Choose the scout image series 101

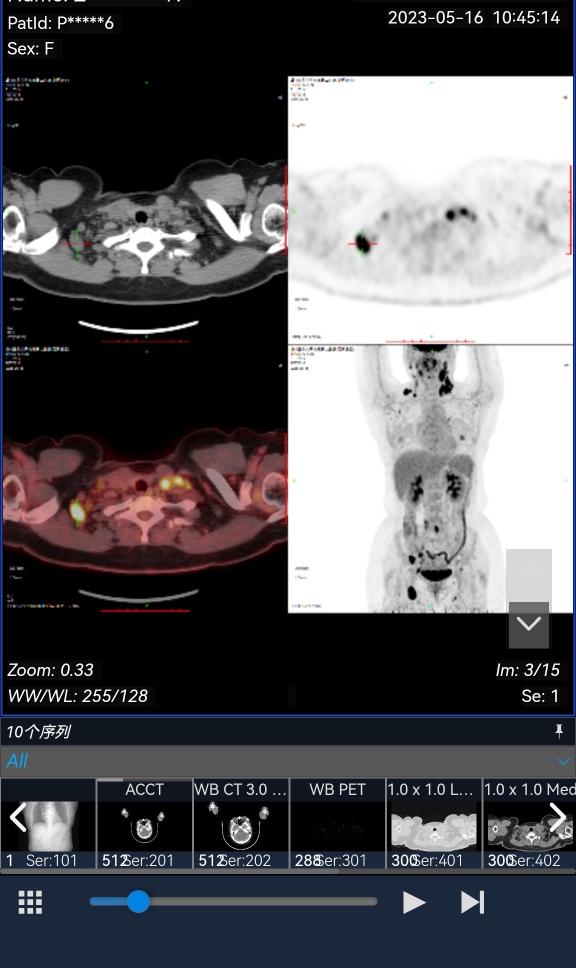(x=48, y=824)
